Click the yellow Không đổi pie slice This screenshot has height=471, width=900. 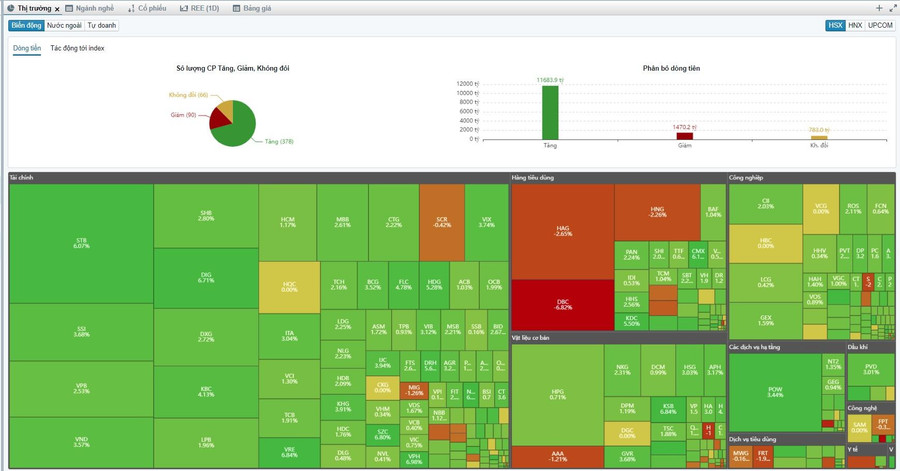tap(226, 107)
